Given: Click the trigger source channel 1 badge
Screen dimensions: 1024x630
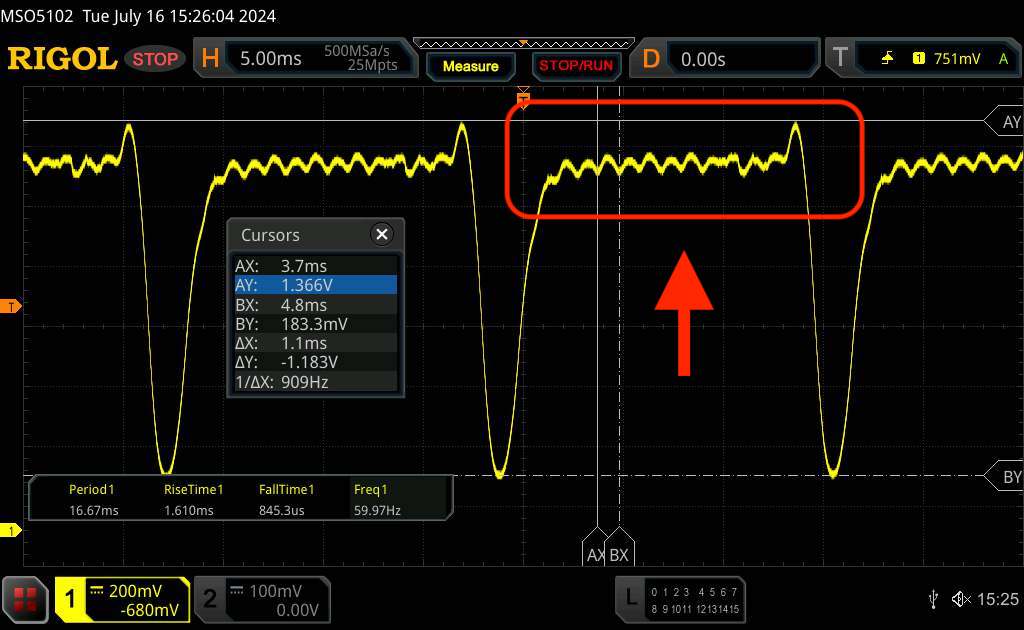Looking at the screenshot, I should point(919,59).
